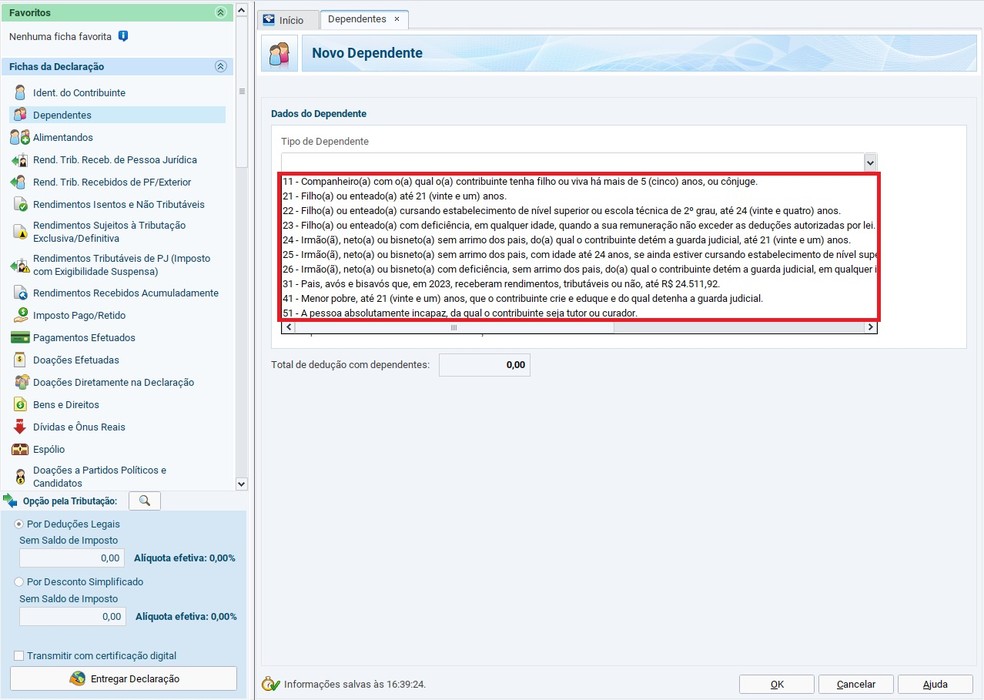Image resolution: width=984 pixels, height=700 pixels.
Task: Click the Ajuda button
Action: point(935,684)
